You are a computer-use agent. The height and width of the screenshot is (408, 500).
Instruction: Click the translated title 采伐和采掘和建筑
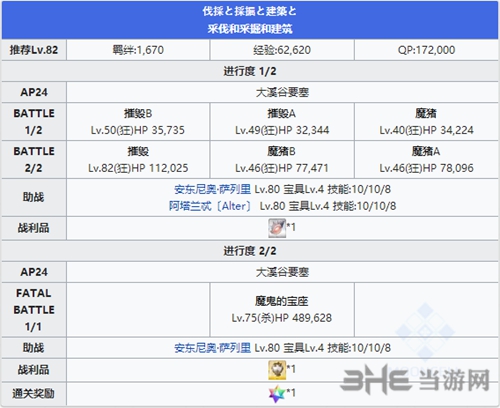click(x=250, y=29)
